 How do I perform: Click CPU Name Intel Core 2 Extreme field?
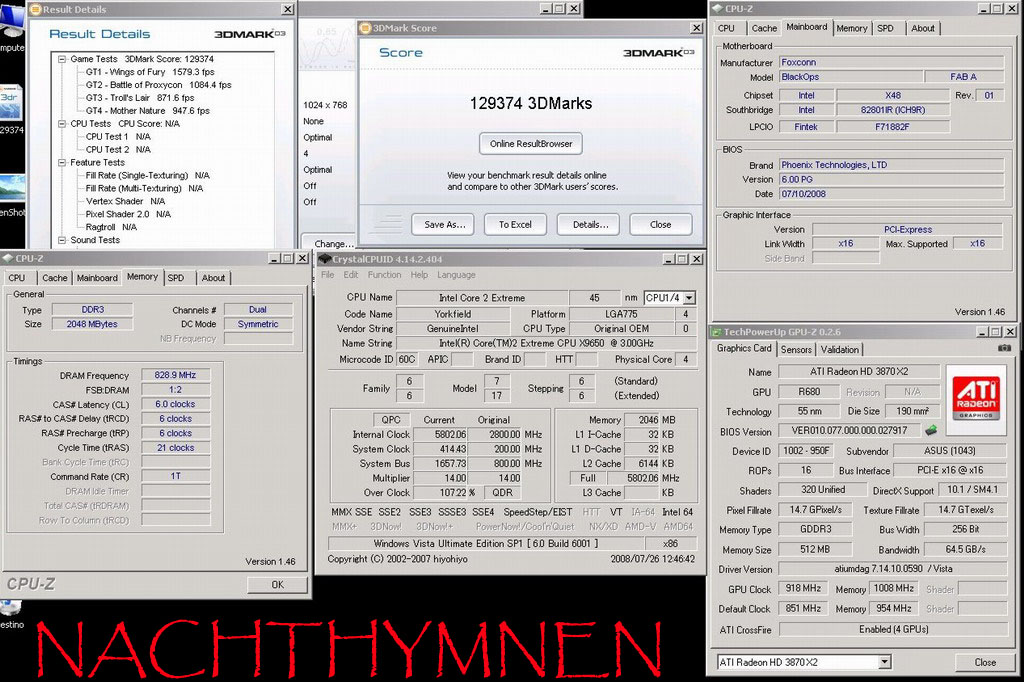482,298
